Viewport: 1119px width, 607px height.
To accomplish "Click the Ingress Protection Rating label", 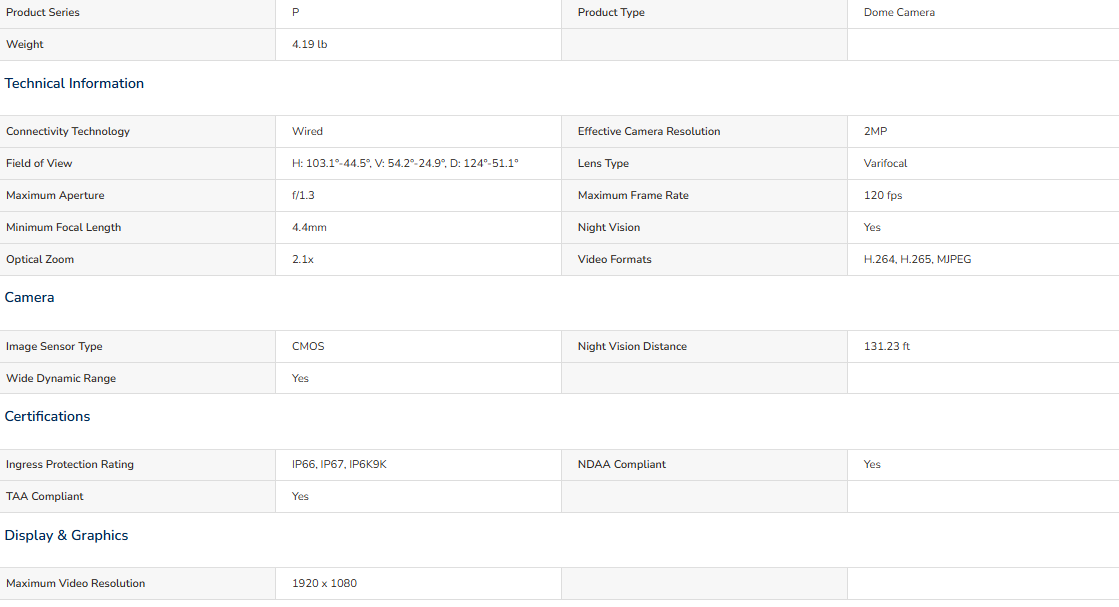I will (70, 464).
